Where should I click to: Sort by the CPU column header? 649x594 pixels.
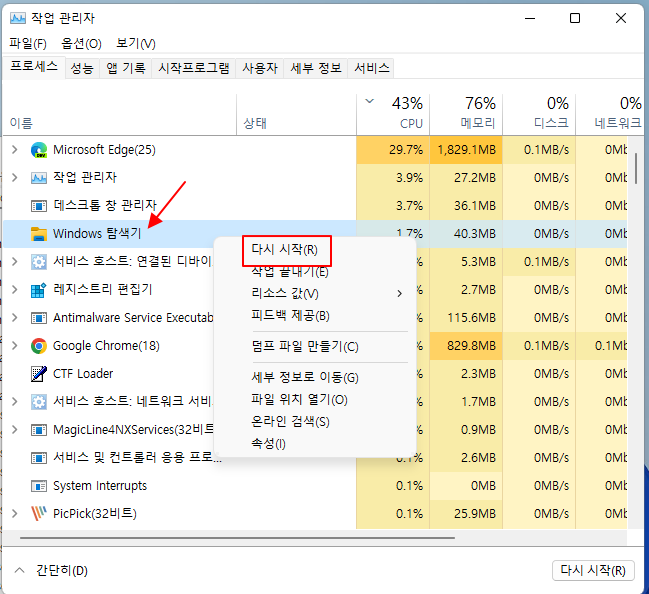click(x=393, y=115)
